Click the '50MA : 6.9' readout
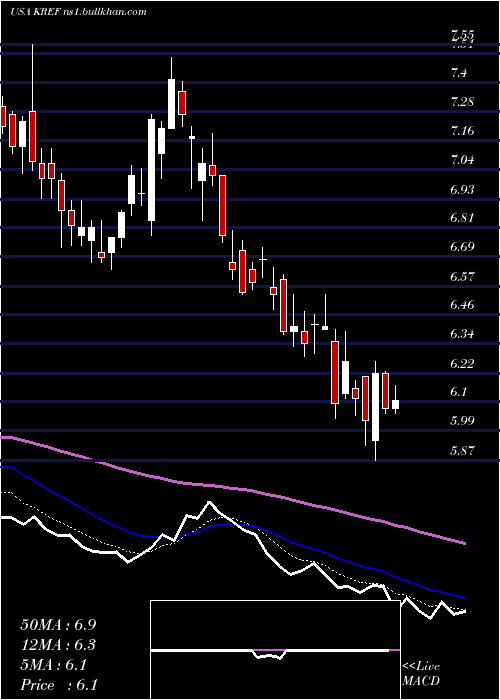The image size is (500, 700). (x=58, y=625)
